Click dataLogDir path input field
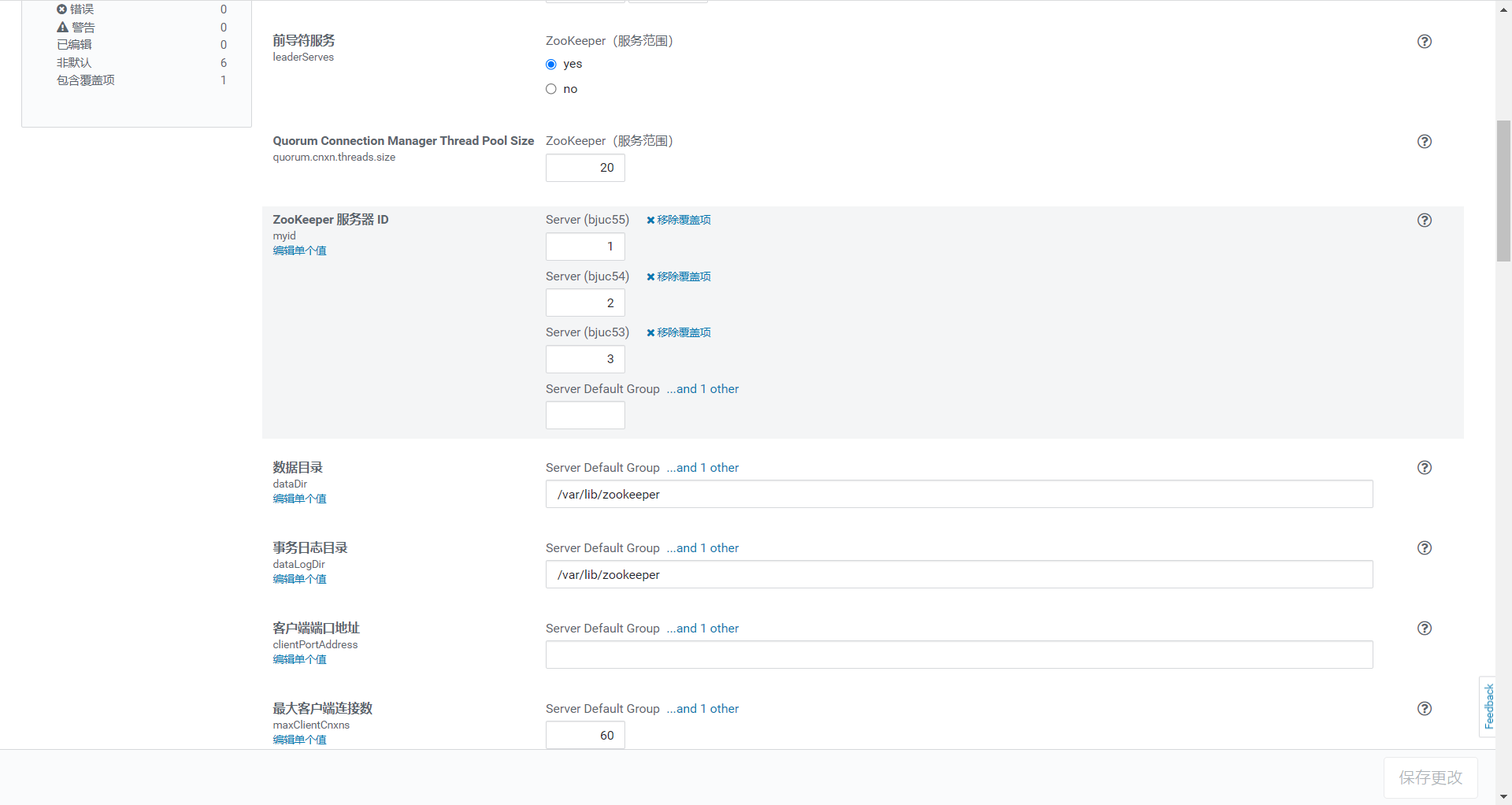 (x=959, y=575)
